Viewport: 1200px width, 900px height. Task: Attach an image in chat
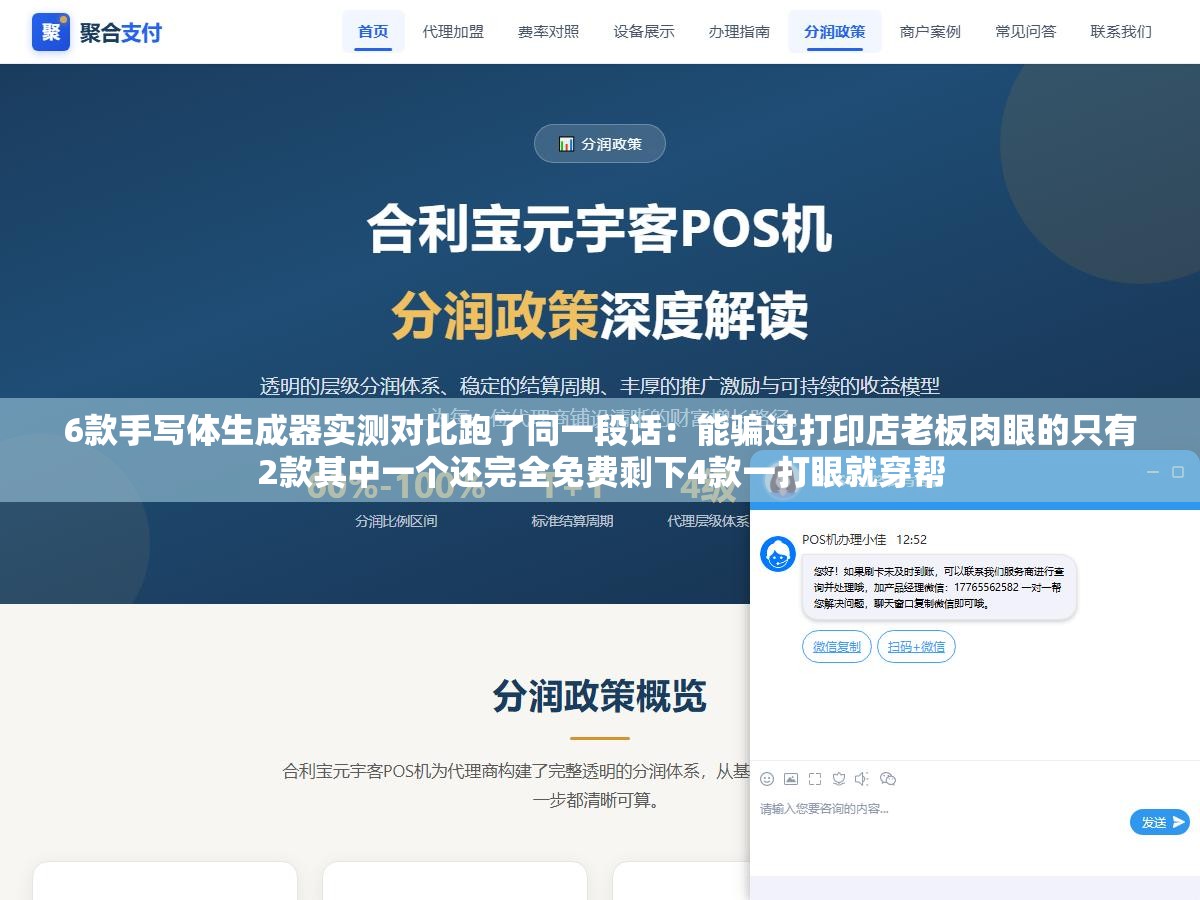791,779
